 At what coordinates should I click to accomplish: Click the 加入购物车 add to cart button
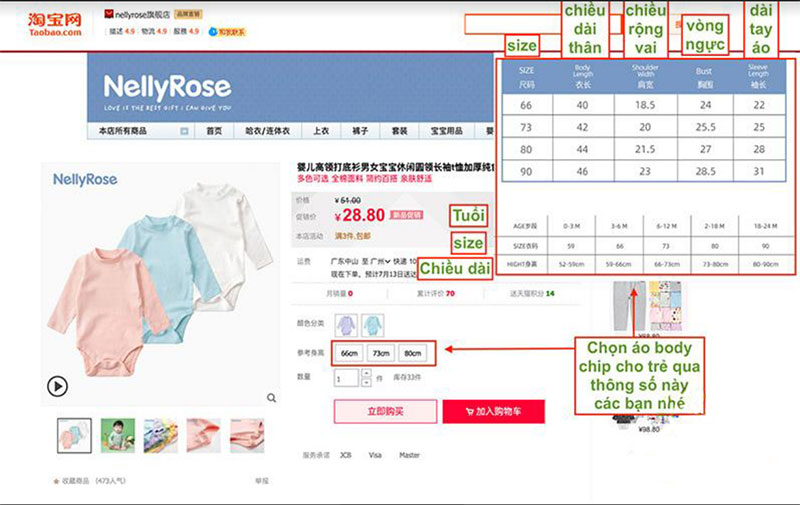coord(493,411)
